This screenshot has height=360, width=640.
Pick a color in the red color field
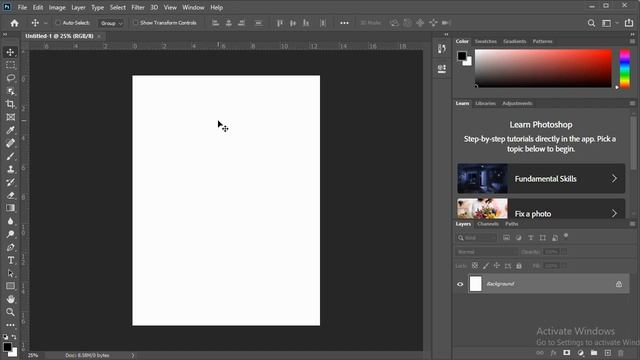click(x=543, y=68)
